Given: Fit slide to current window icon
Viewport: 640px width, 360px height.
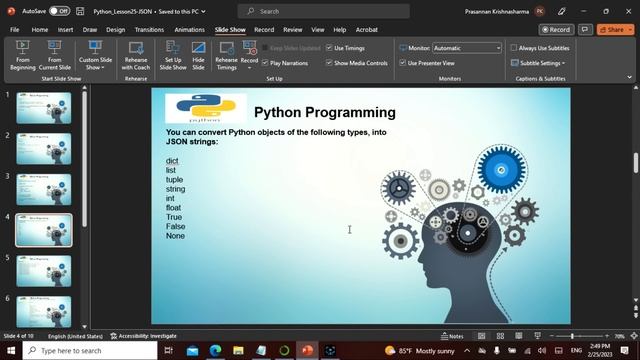Looking at the screenshot, I should pyautogui.click(x=634, y=336).
